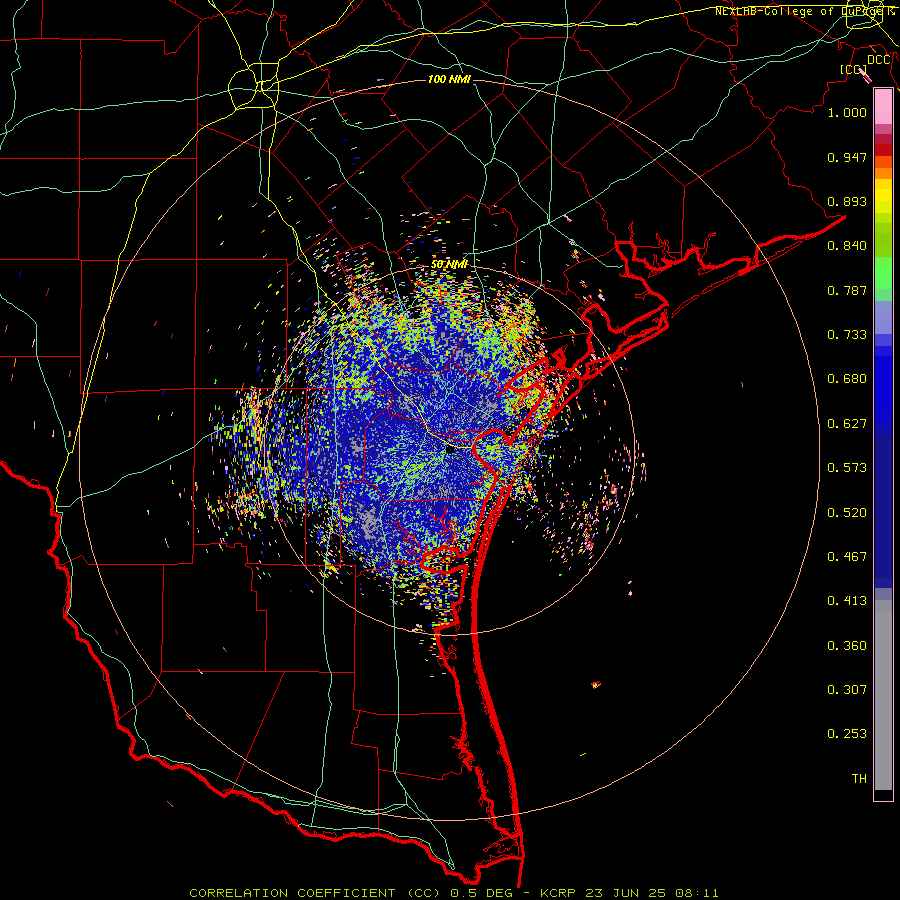Click the 0.840 legend value
Viewport: 900px width, 900px height.
click(x=847, y=246)
